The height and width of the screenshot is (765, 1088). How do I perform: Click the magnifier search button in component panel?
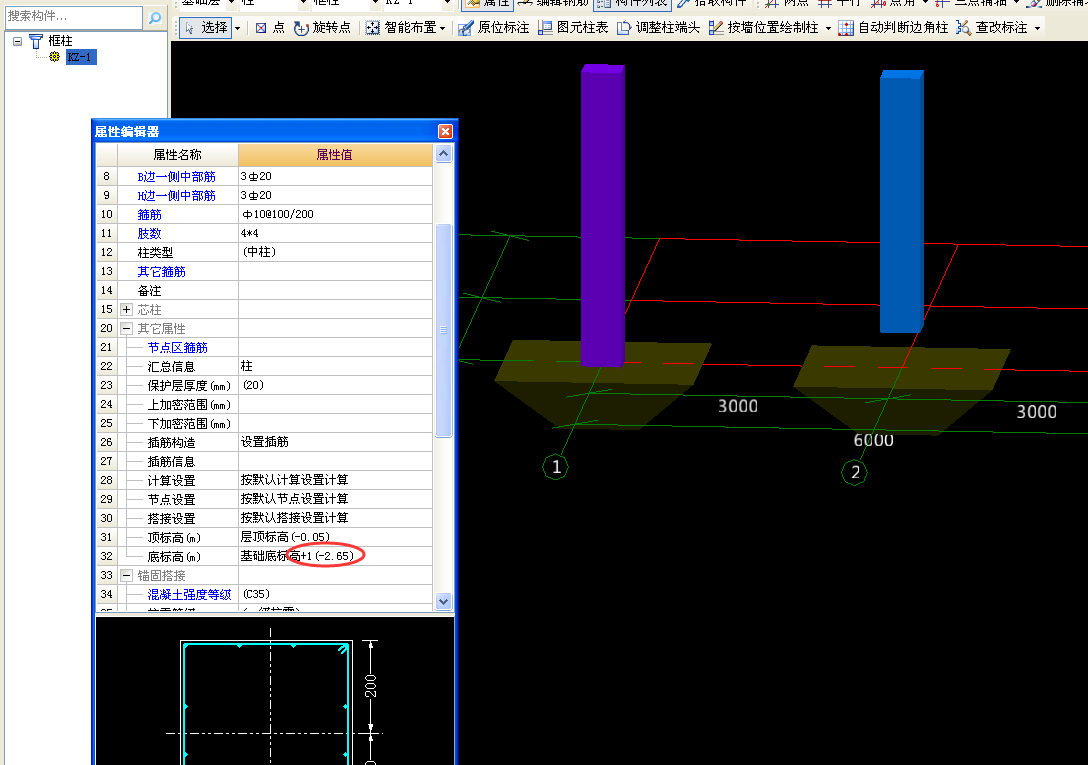(155, 17)
